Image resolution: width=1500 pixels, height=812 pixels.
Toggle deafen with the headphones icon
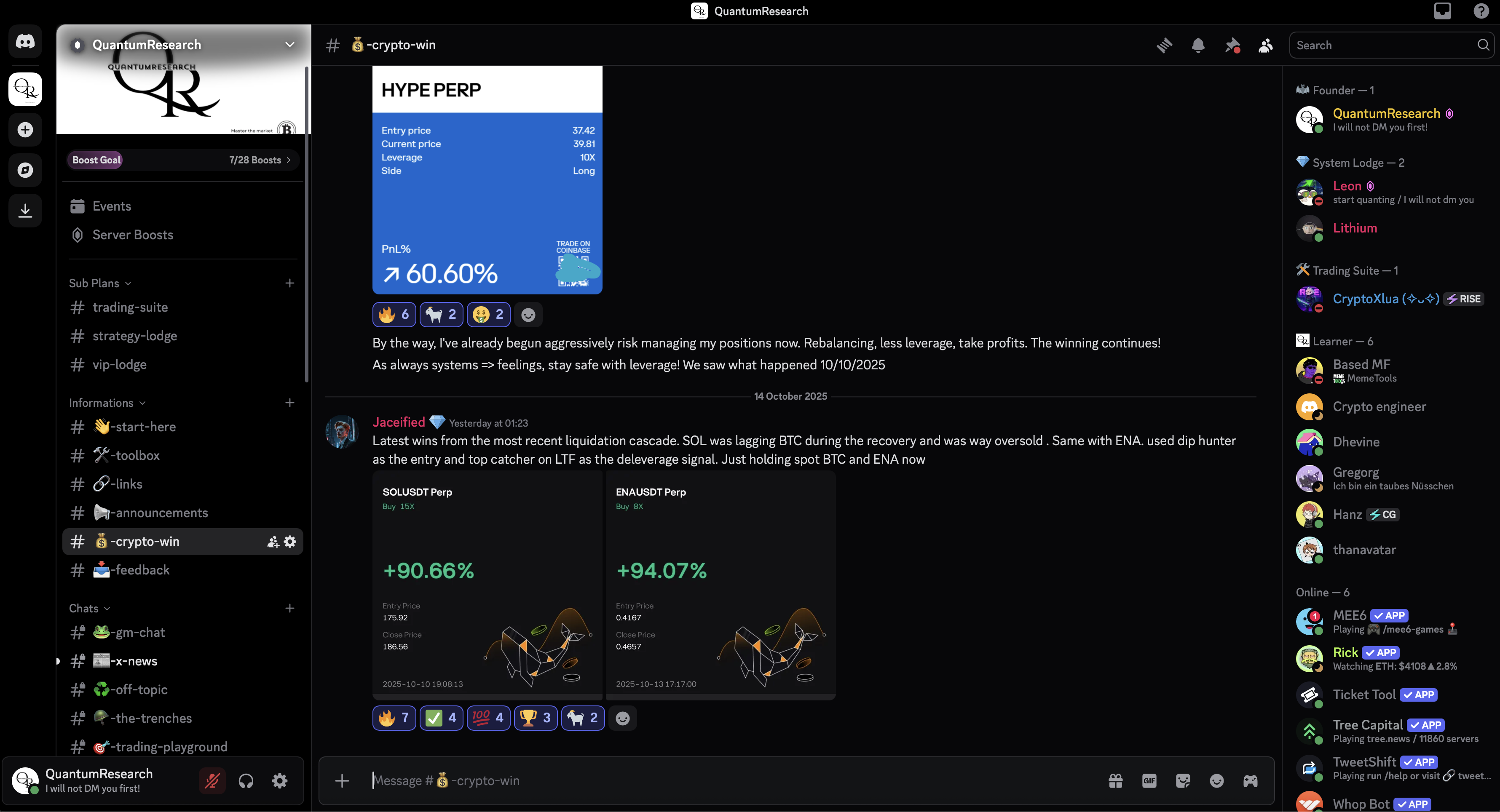click(246, 780)
